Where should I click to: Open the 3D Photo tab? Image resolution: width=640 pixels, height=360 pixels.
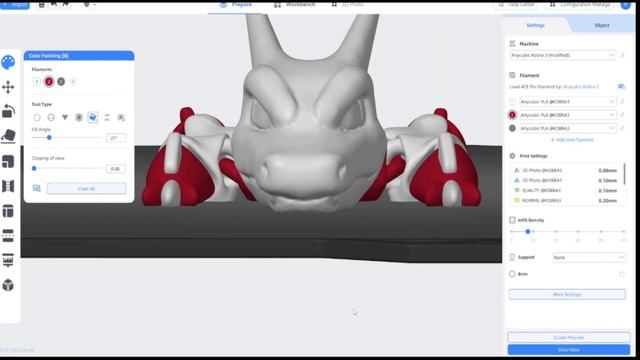coord(347,5)
